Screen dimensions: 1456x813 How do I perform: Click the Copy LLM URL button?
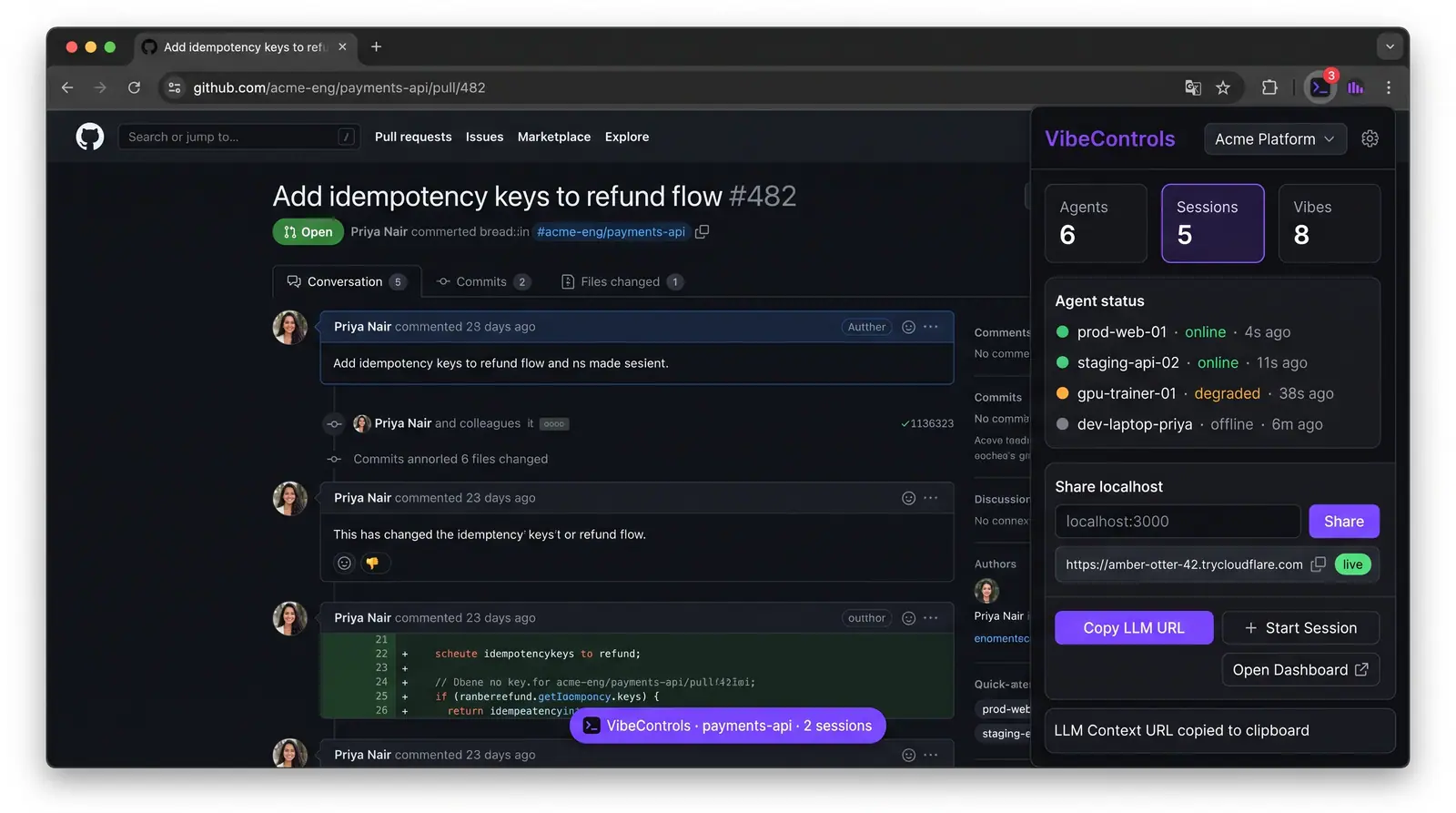coord(1134,628)
